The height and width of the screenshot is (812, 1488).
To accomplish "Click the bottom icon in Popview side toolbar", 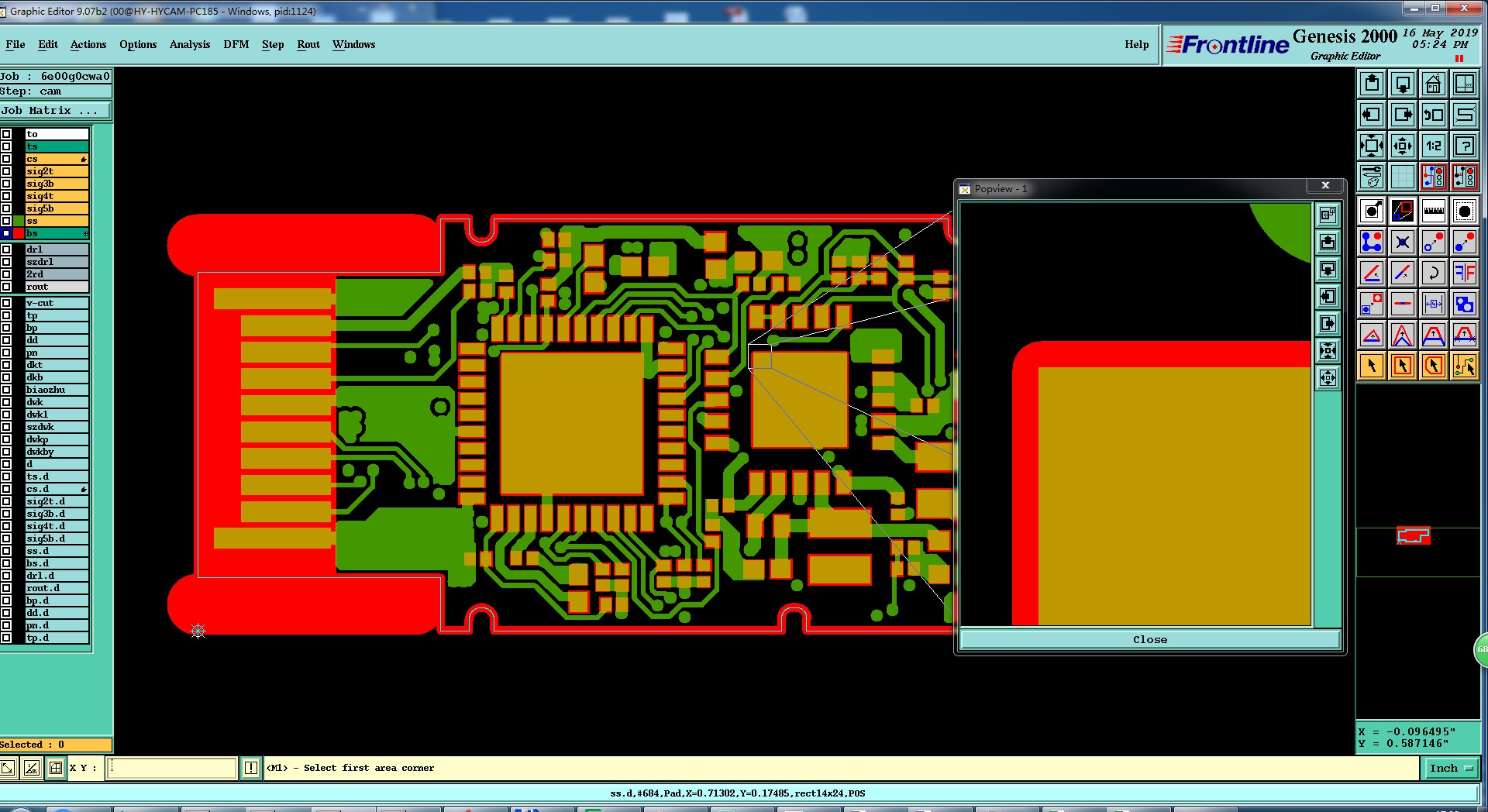I will pos(1328,378).
